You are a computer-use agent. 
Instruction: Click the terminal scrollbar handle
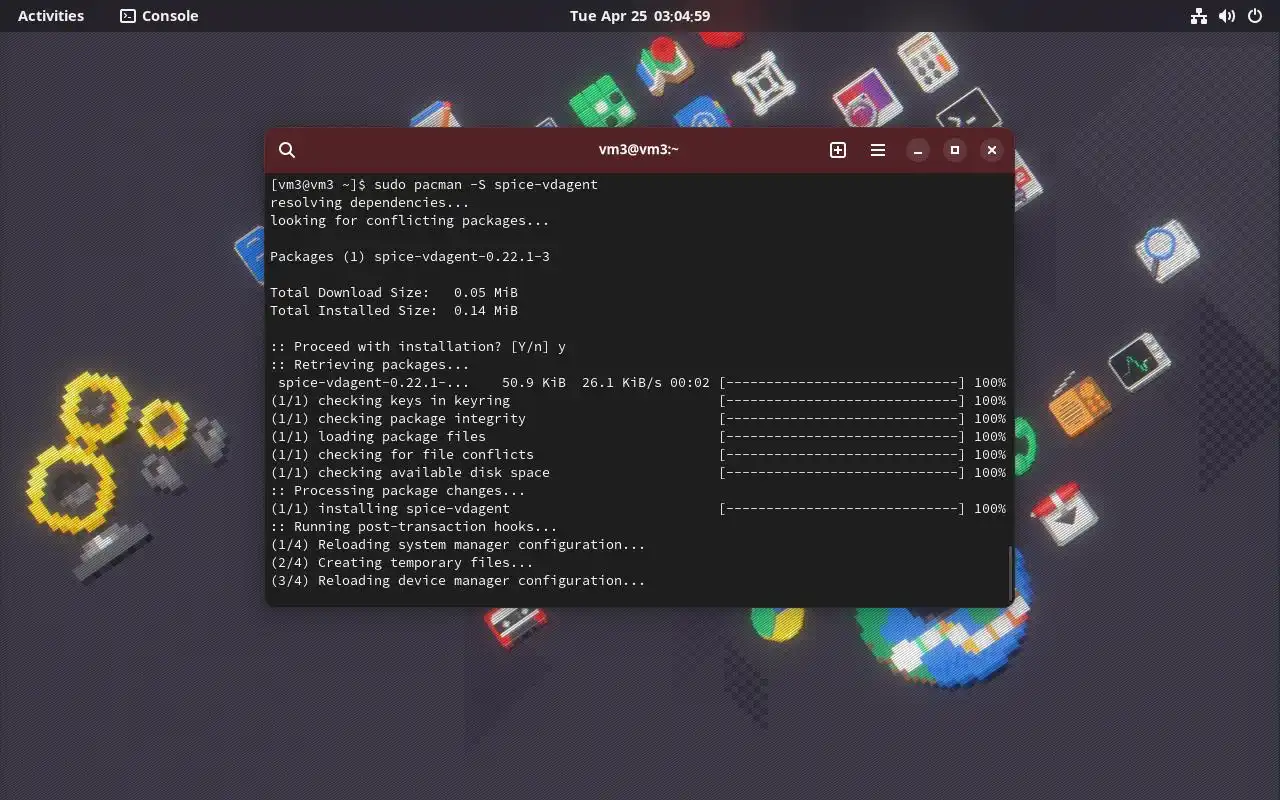pyautogui.click(x=1010, y=572)
